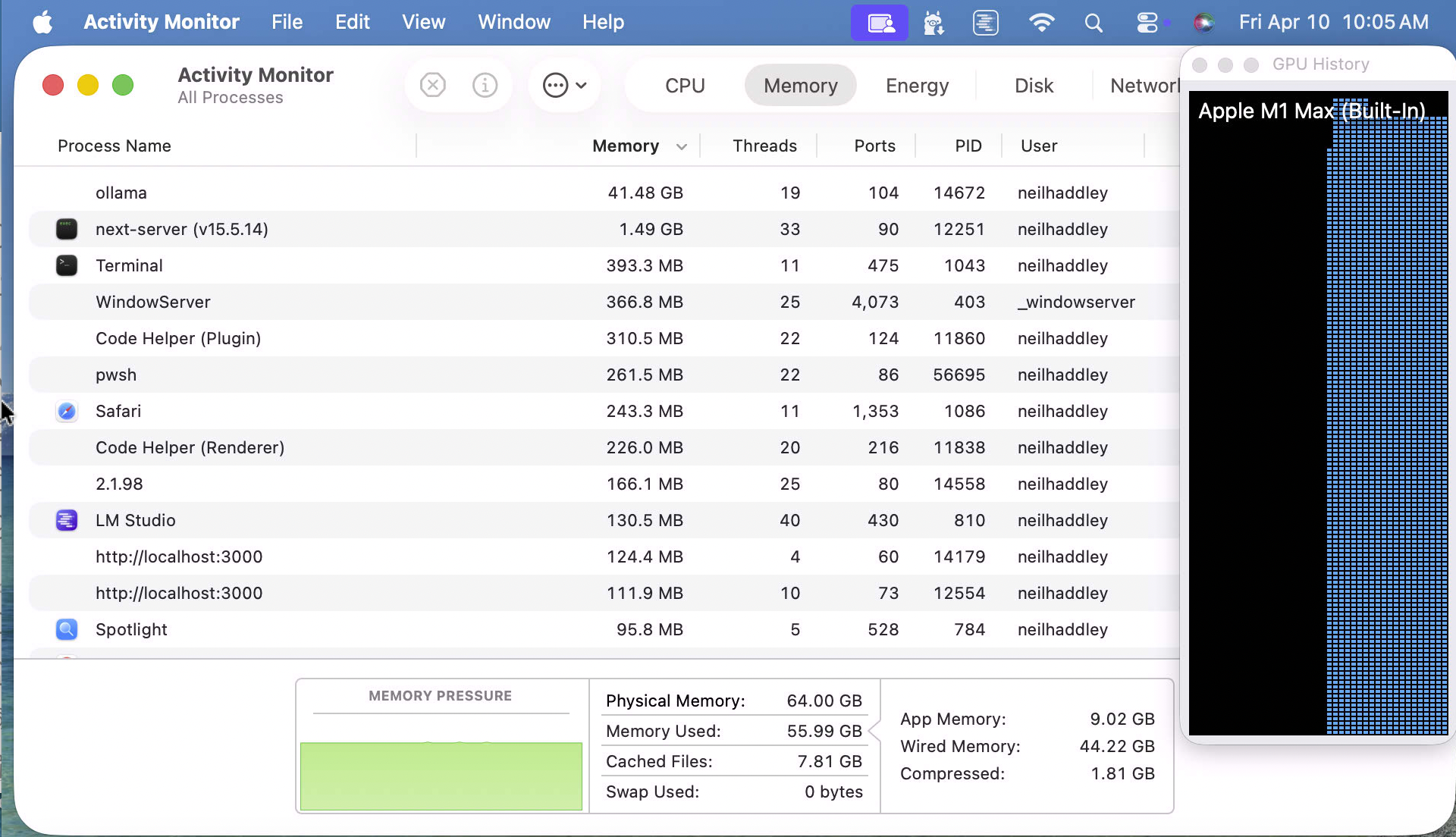Select the Energy pane
The height and width of the screenshot is (837, 1456).
(916, 85)
